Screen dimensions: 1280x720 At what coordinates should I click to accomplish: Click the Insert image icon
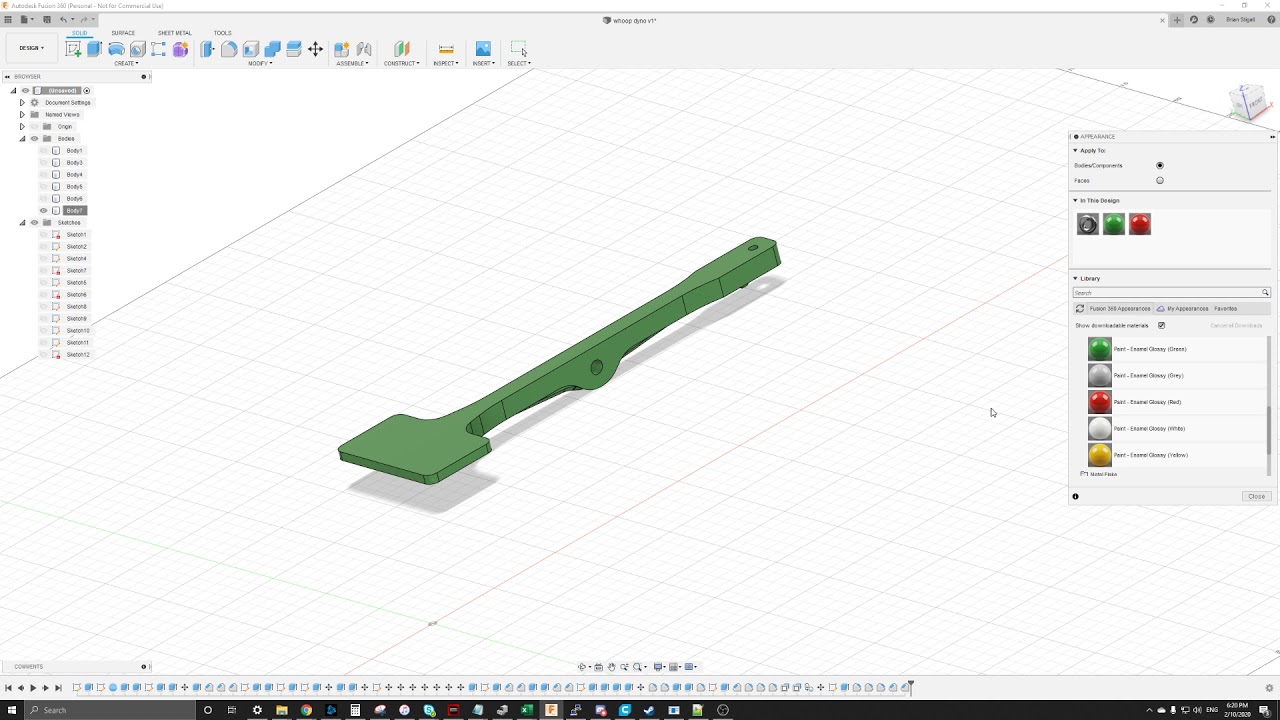click(x=483, y=49)
